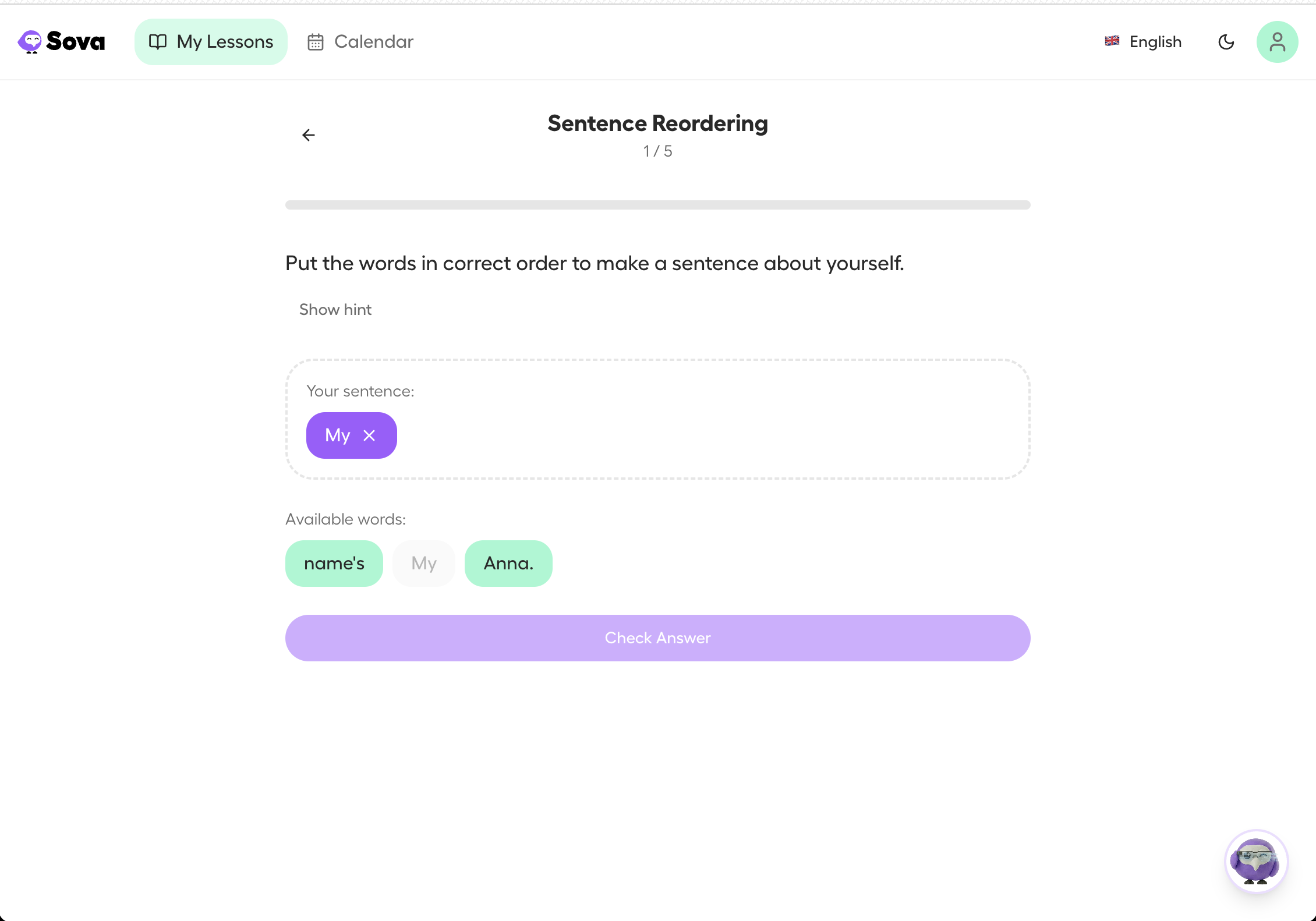Select the book icon beside My Lessons
Viewport: 1316px width, 921px height.
click(x=158, y=41)
